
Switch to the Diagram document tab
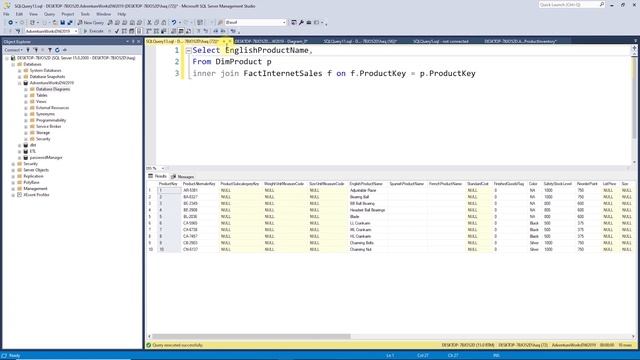click(x=271, y=41)
